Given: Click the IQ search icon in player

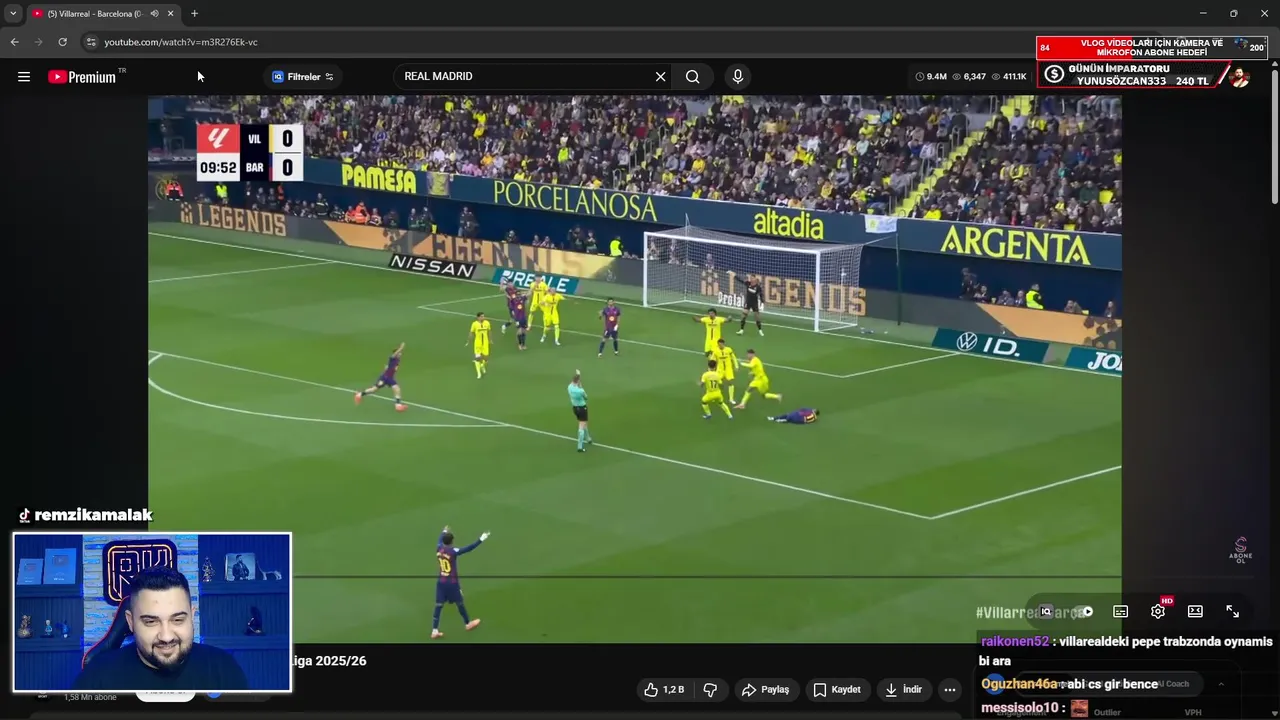Looking at the screenshot, I should tap(1046, 611).
